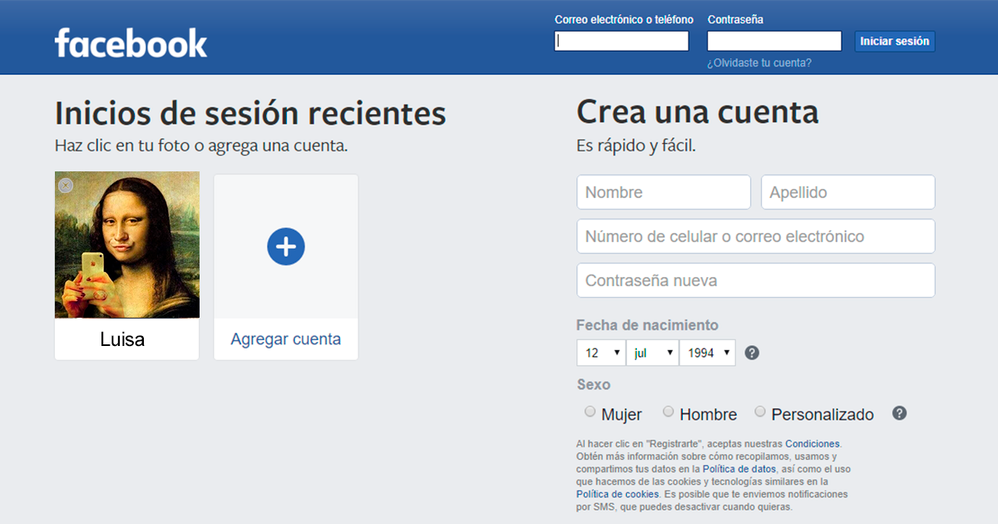Click the Iniciar sesión button
Viewport: 998px width, 524px height.
coord(894,41)
